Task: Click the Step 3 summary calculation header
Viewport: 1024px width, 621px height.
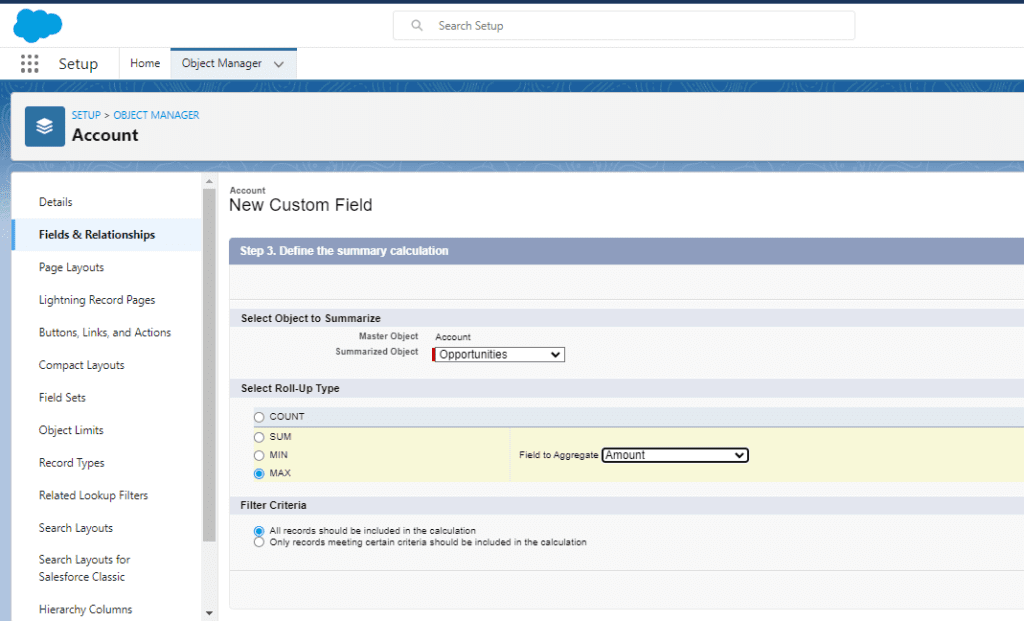Action: pos(344,251)
